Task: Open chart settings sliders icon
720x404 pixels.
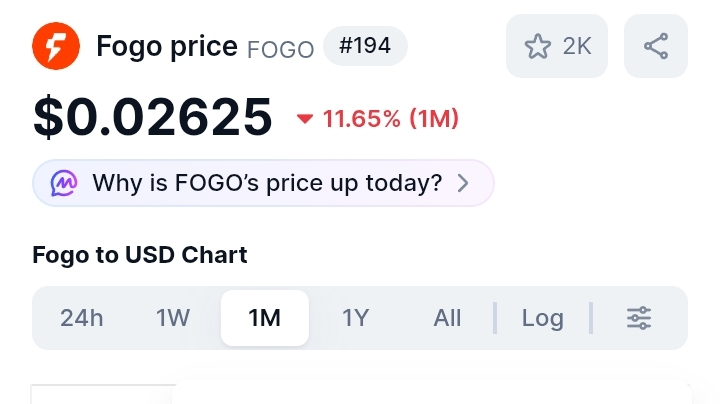Action: (x=639, y=318)
